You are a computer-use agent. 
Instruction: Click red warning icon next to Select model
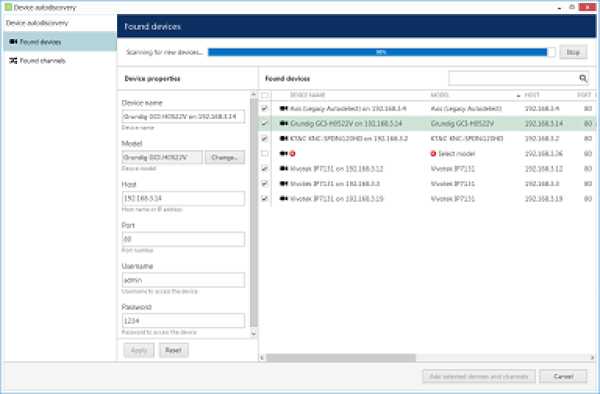click(433, 154)
